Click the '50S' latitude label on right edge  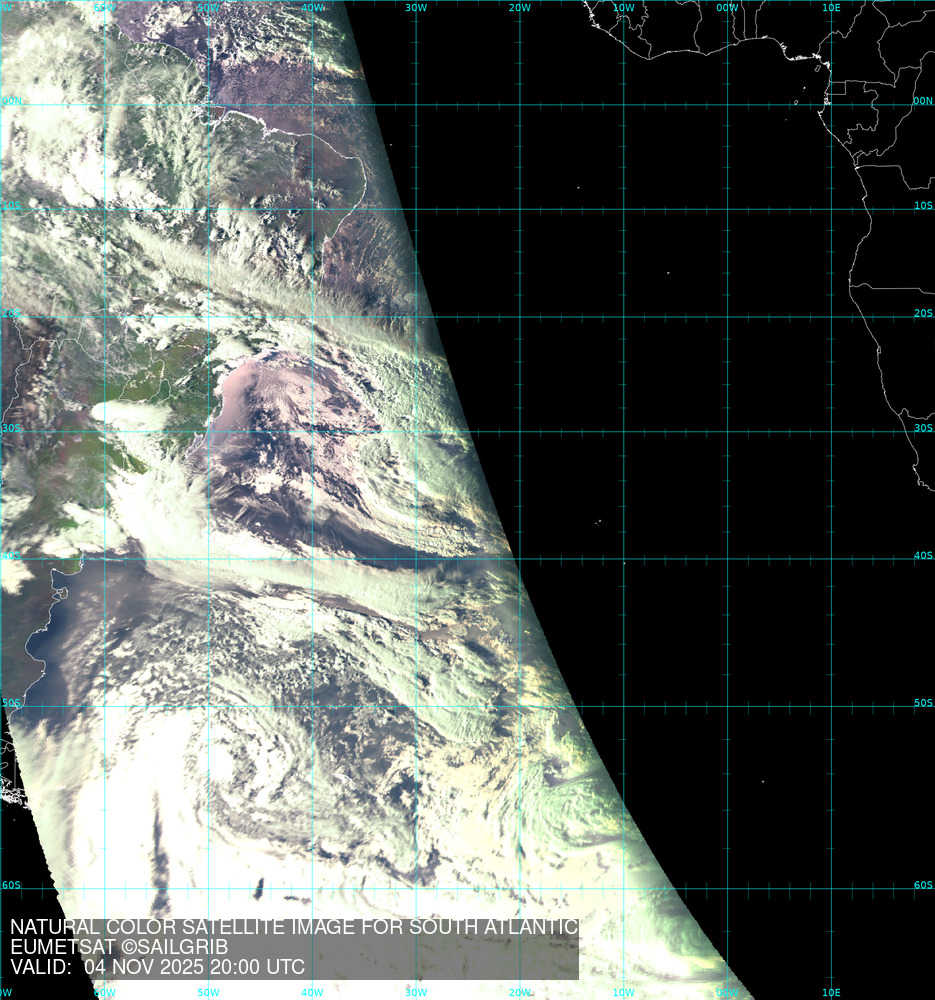pyautogui.click(x=922, y=703)
